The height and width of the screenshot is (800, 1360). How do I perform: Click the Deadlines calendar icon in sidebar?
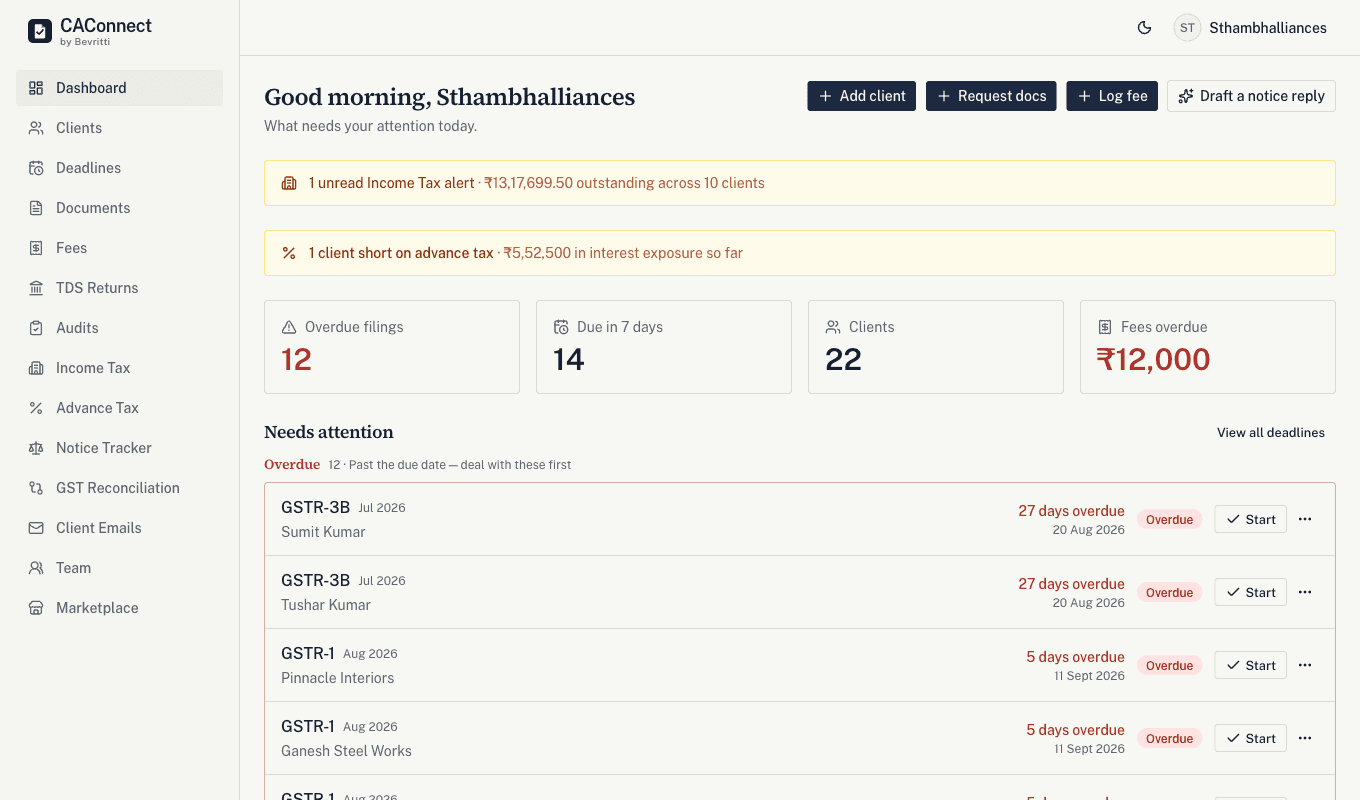click(36, 168)
